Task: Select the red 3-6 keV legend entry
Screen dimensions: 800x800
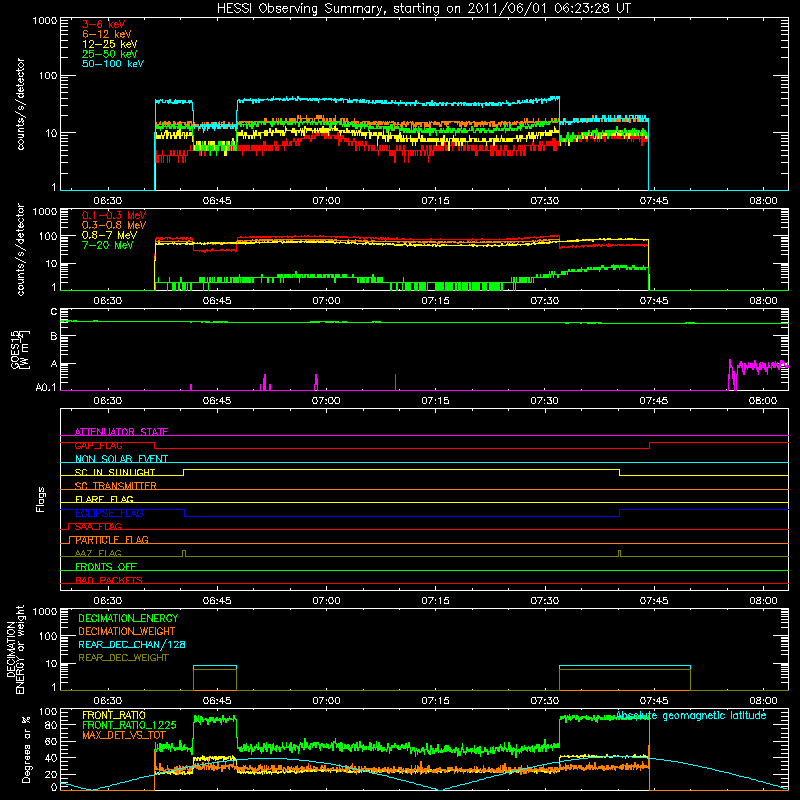Action: tap(103, 24)
